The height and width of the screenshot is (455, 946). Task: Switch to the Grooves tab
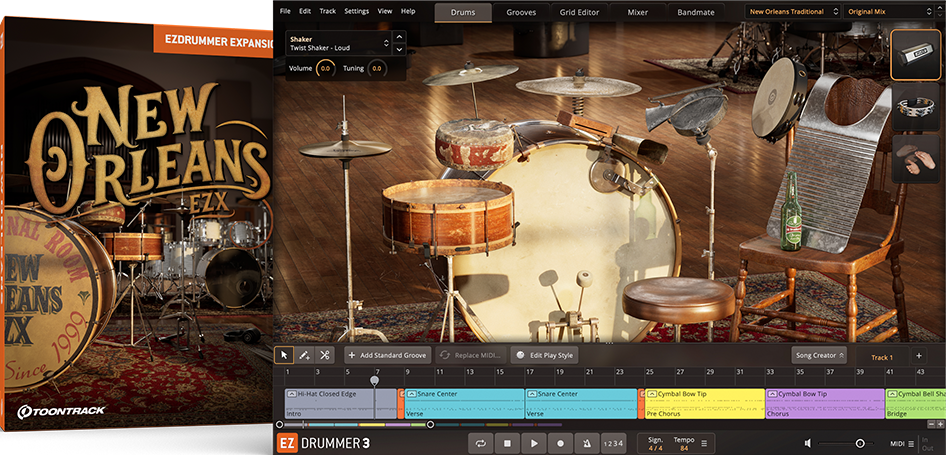(520, 12)
